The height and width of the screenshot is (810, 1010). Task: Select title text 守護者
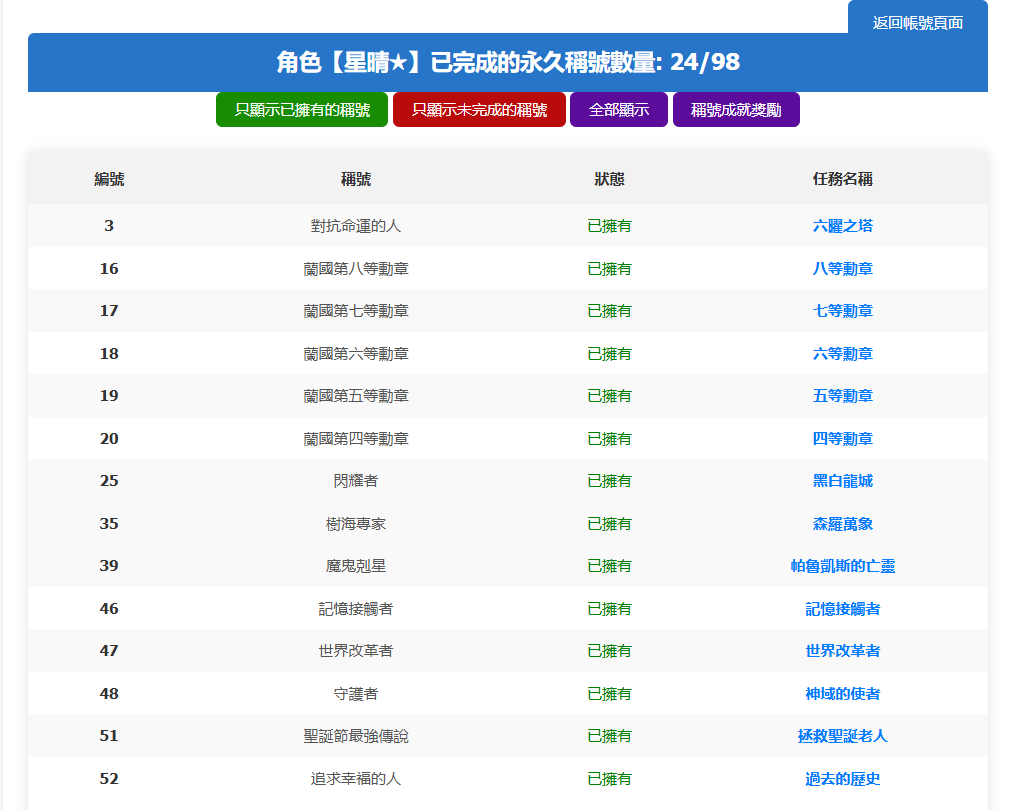(x=356, y=693)
